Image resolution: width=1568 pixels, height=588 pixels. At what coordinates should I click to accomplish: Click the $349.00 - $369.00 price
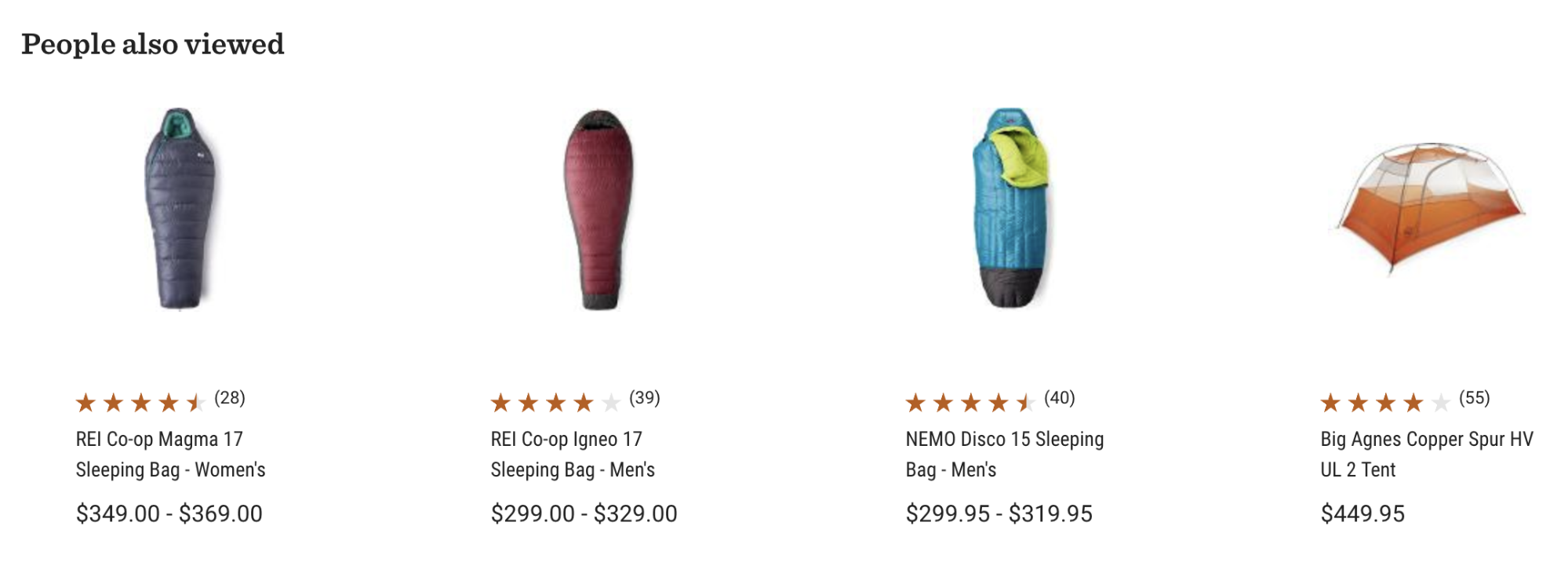(169, 513)
